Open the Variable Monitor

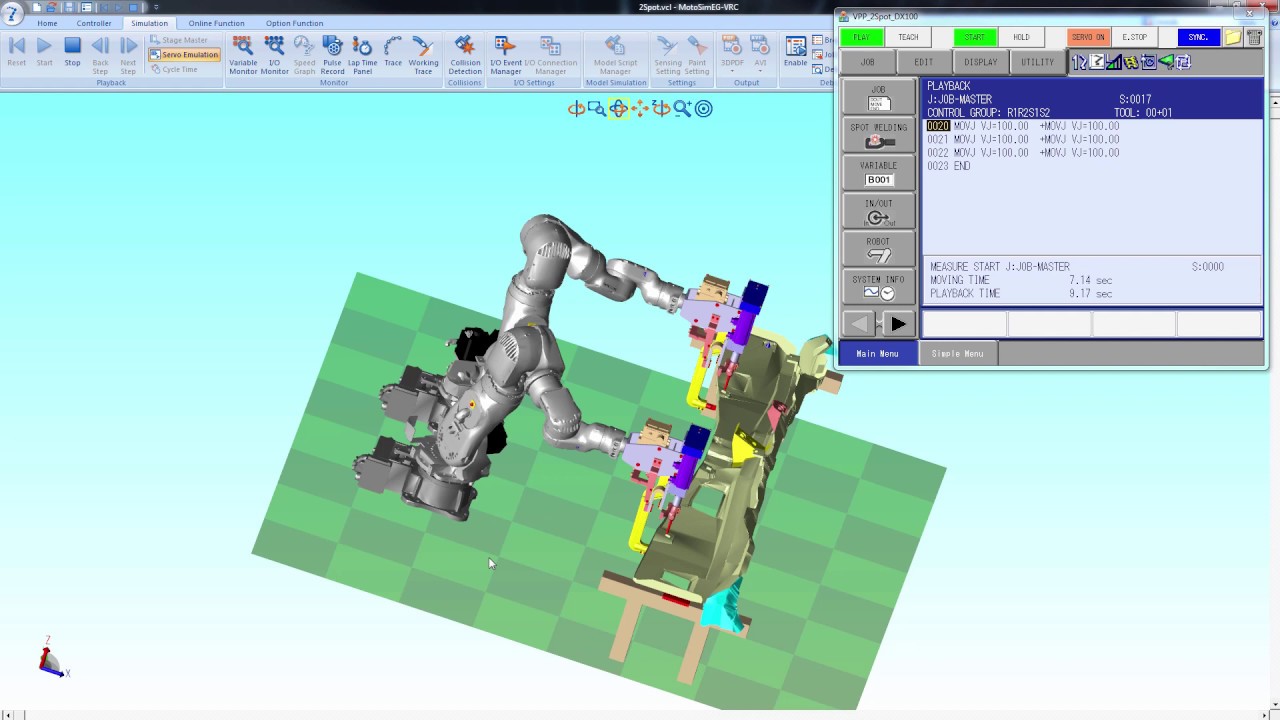tap(243, 55)
